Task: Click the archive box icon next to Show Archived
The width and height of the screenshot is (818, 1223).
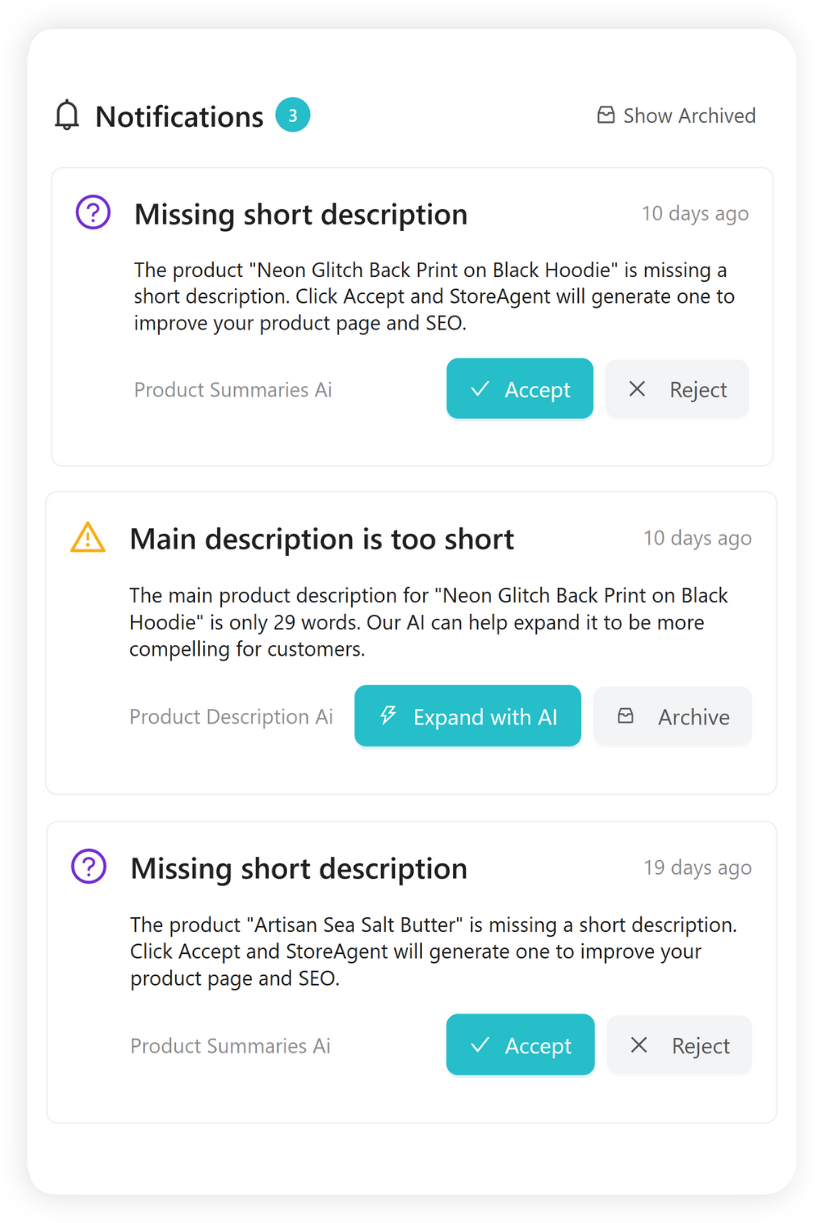Action: (x=606, y=115)
